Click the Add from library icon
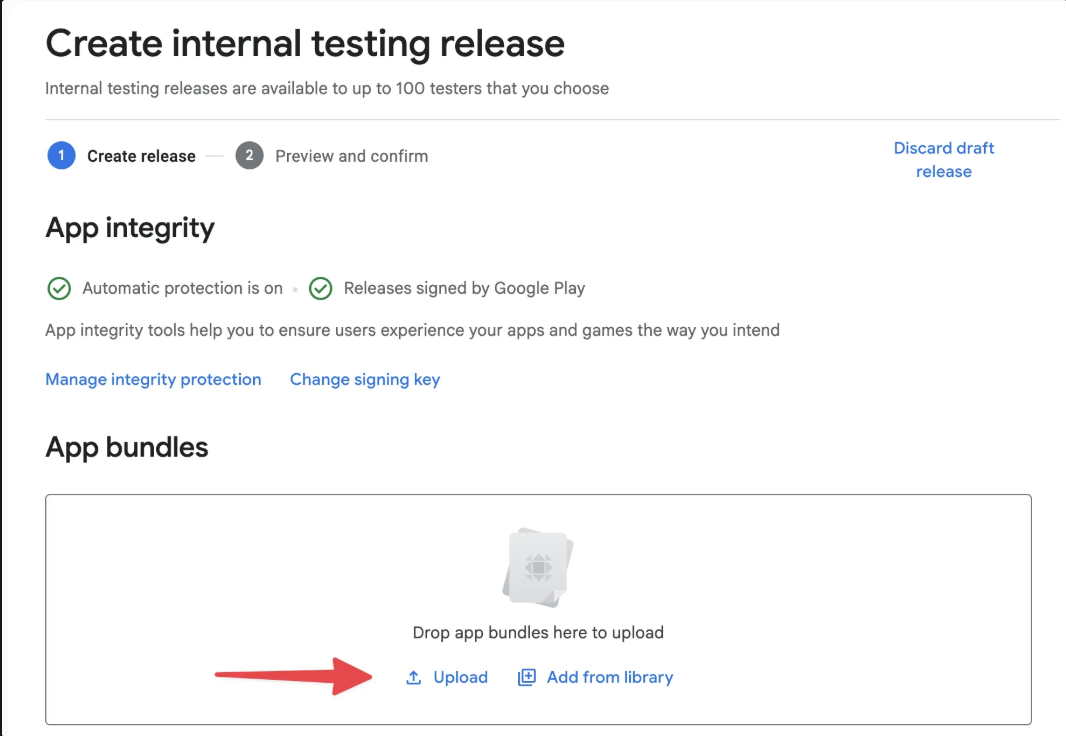 (526, 678)
